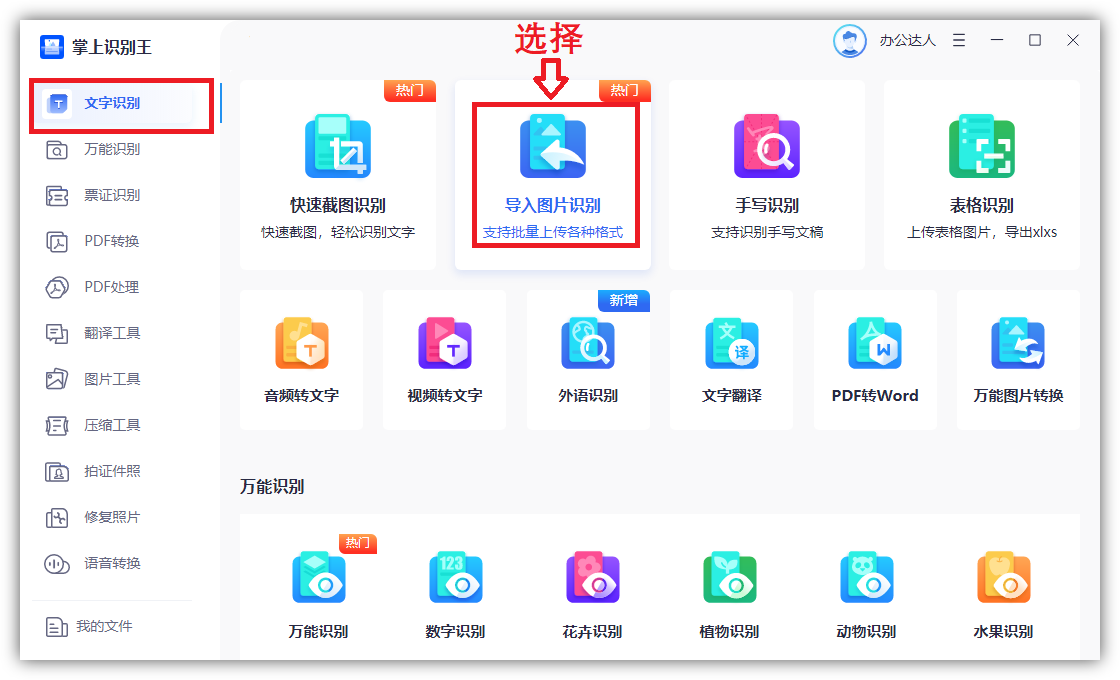Select the 花卉识别 flower recognition icon
Viewport: 1120px width, 680px height.
(592, 578)
